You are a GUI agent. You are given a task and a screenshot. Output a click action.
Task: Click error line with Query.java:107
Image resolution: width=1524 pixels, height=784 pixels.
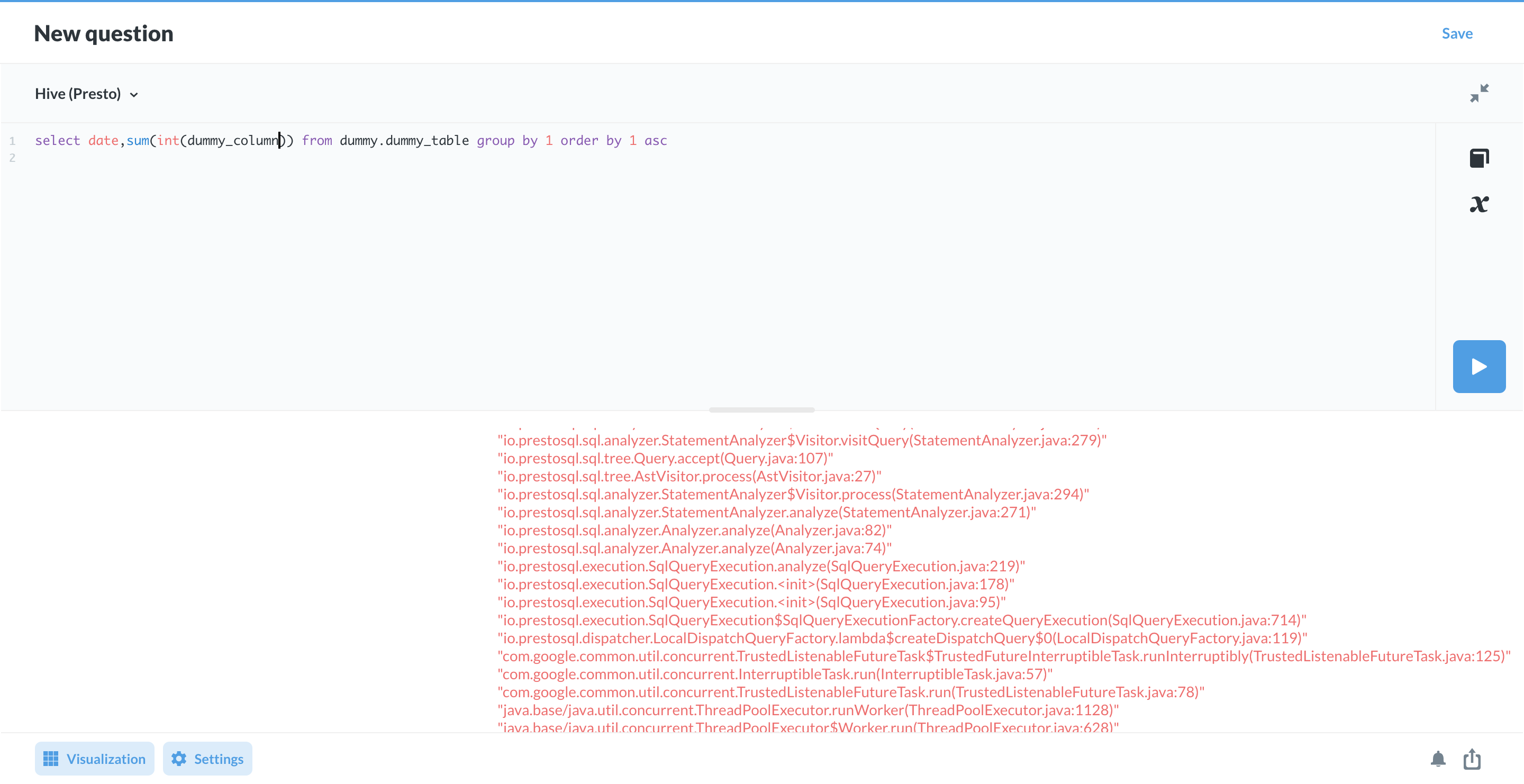point(665,458)
